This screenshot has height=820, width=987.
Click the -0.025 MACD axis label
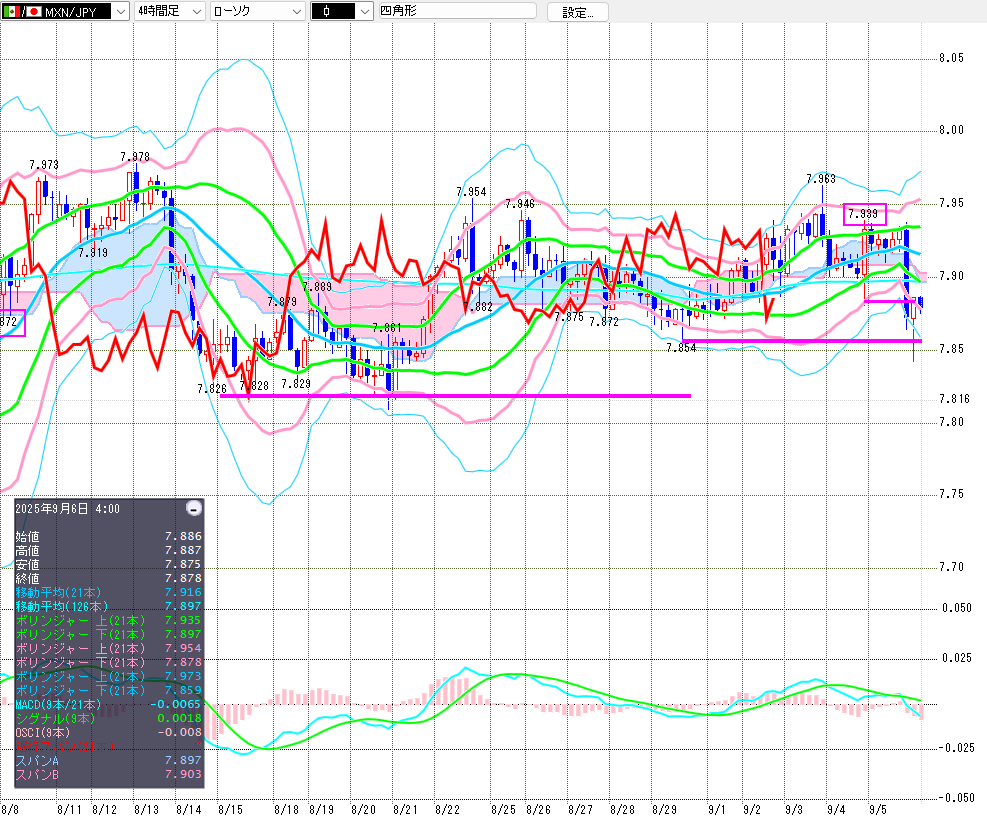tap(956, 748)
